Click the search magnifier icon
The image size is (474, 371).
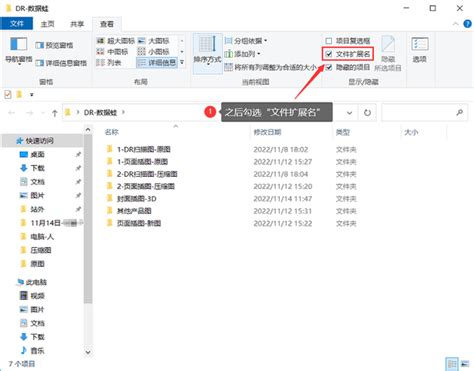[x=459, y=113]
